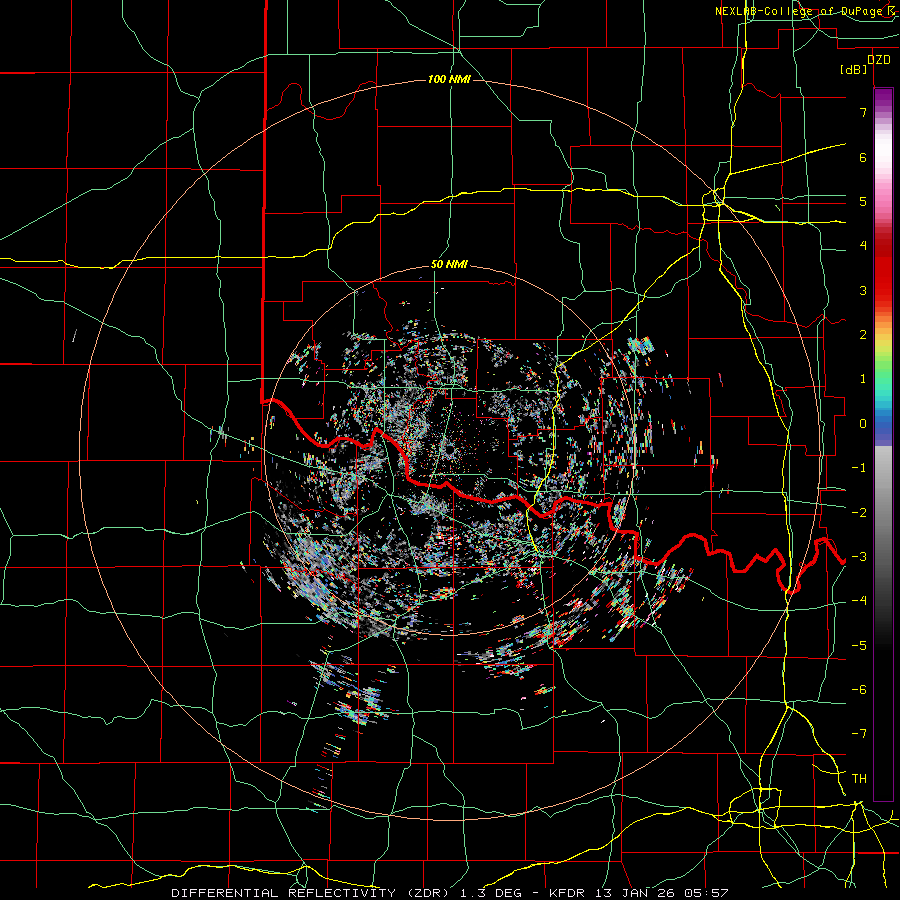Click the "100 NMI" range ring label

(449, 79)
